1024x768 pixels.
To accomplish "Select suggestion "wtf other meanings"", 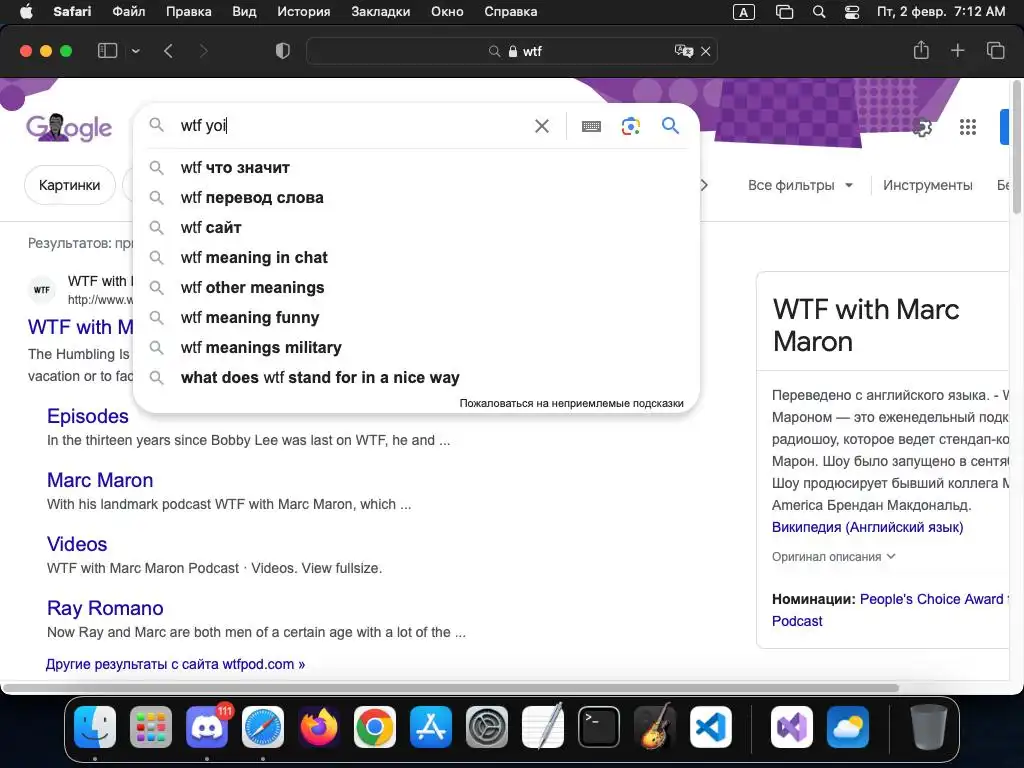I will click(x=416, y=288).
